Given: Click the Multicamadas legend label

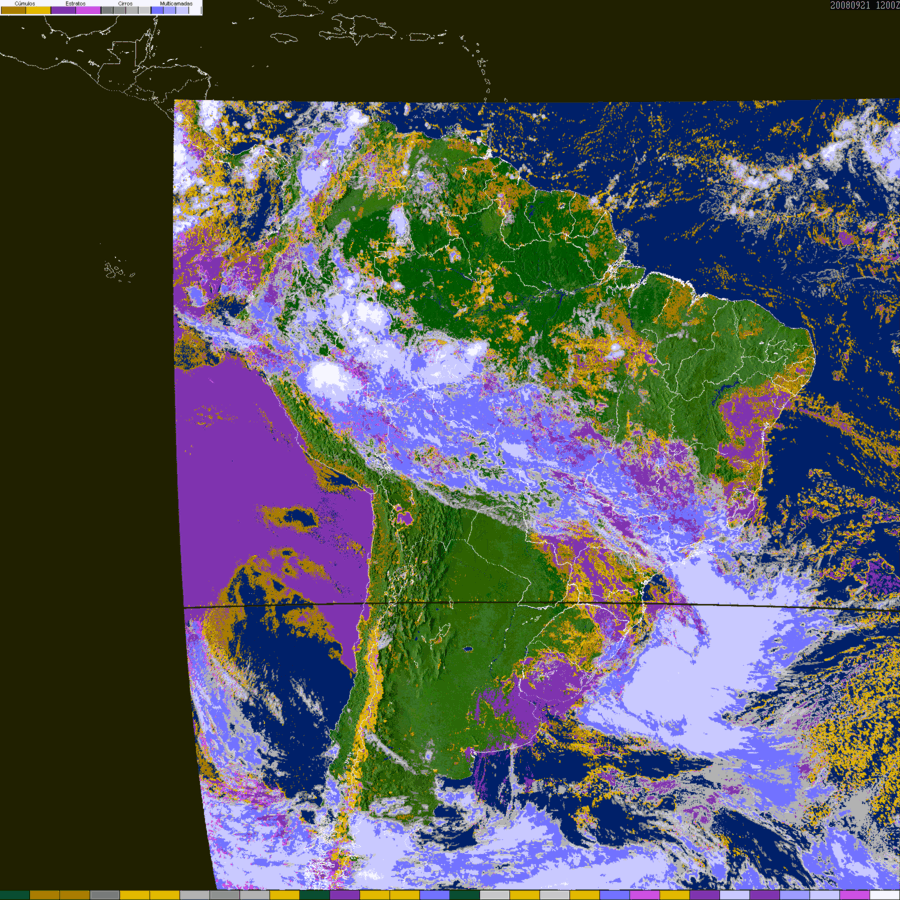Looking at the screenshot, I should [176, 3].
